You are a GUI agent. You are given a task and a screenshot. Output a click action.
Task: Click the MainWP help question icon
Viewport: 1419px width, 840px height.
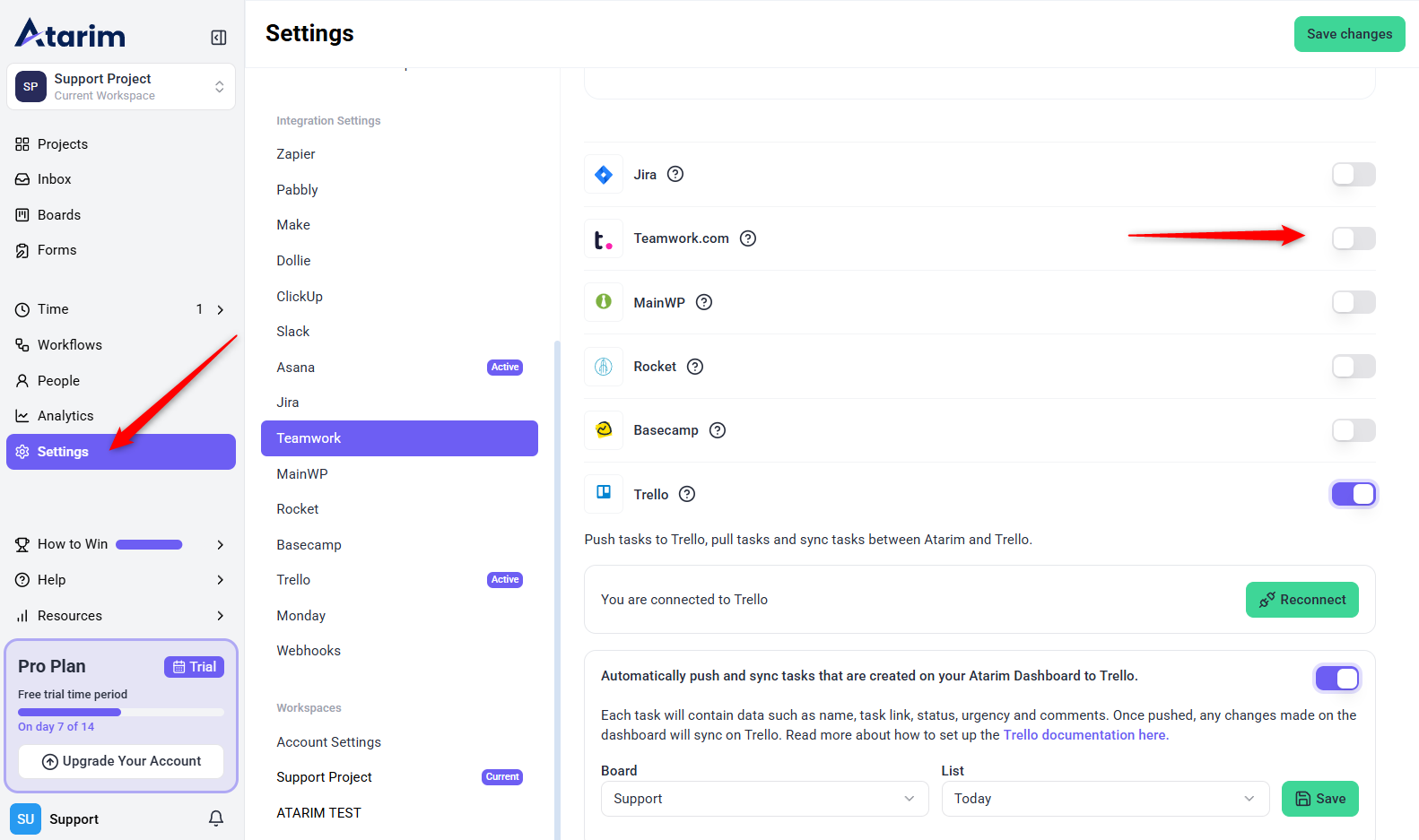pos(704,302)
